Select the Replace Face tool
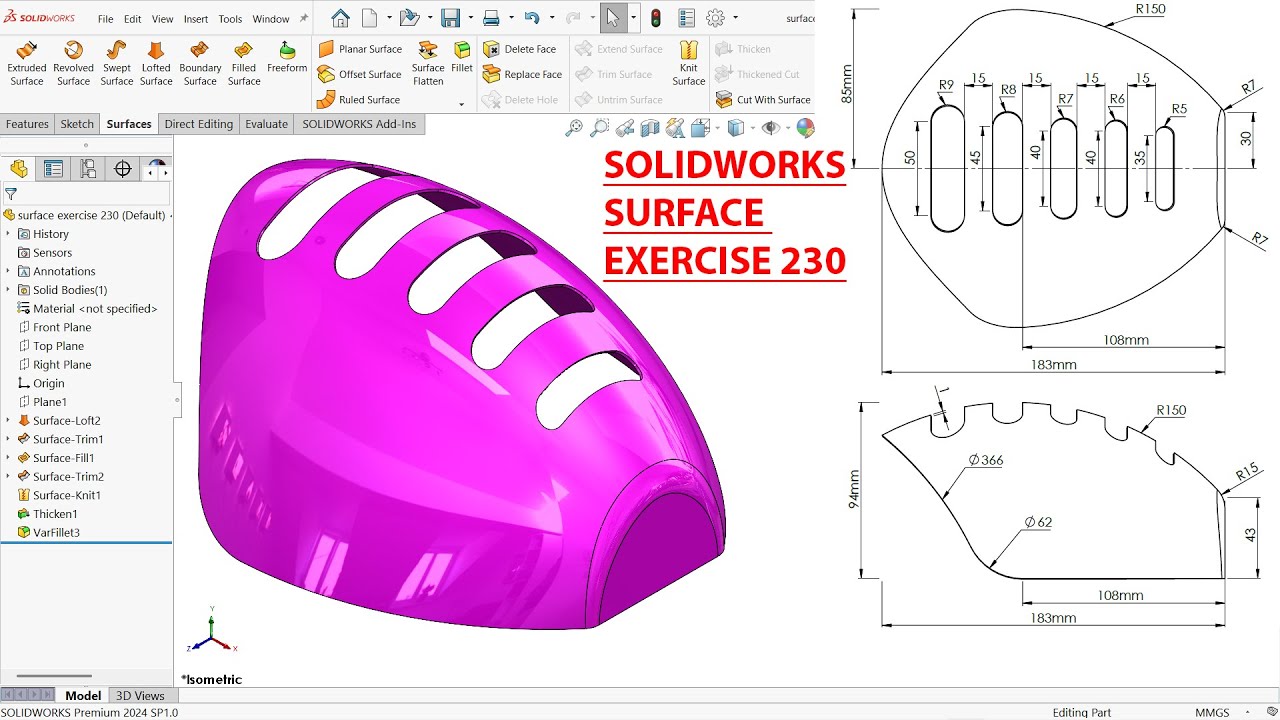The width and height of the screenshot is (1280, 720). [522, 74]
